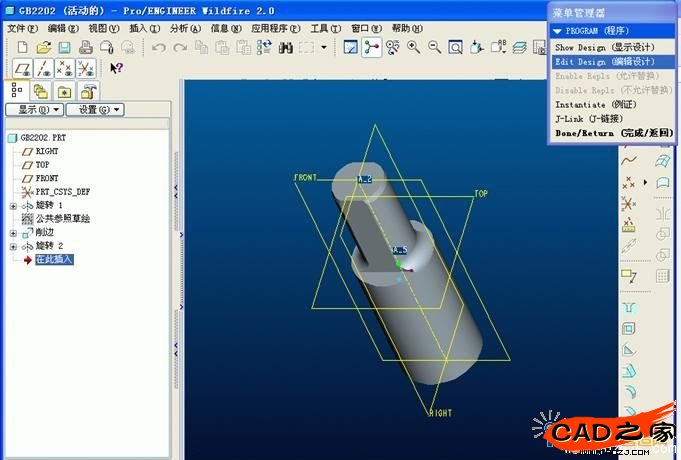
Task: Click Done/Return in menu manager
Action: pos(612,132)
